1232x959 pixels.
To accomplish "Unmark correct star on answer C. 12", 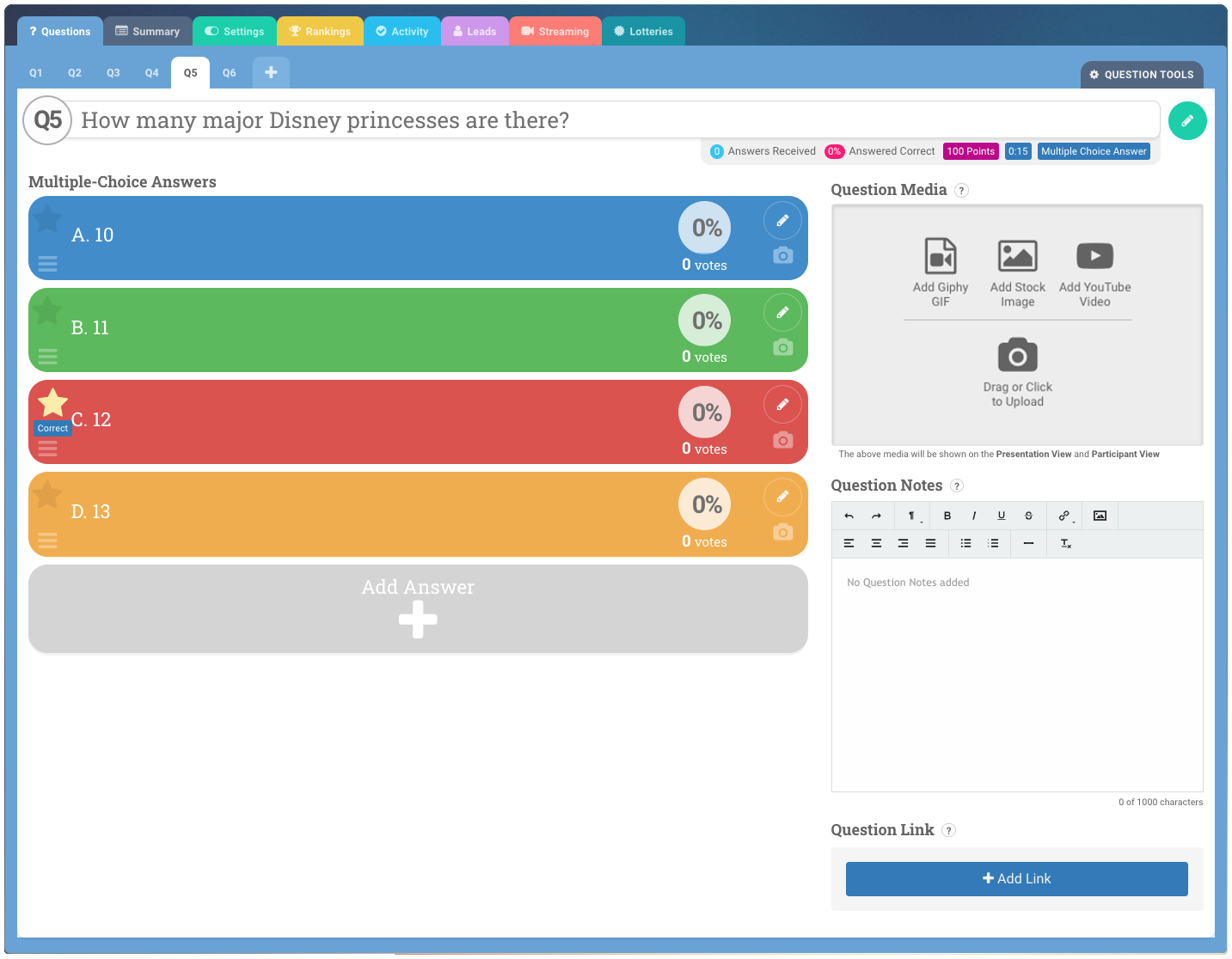I will click(52, 402).
